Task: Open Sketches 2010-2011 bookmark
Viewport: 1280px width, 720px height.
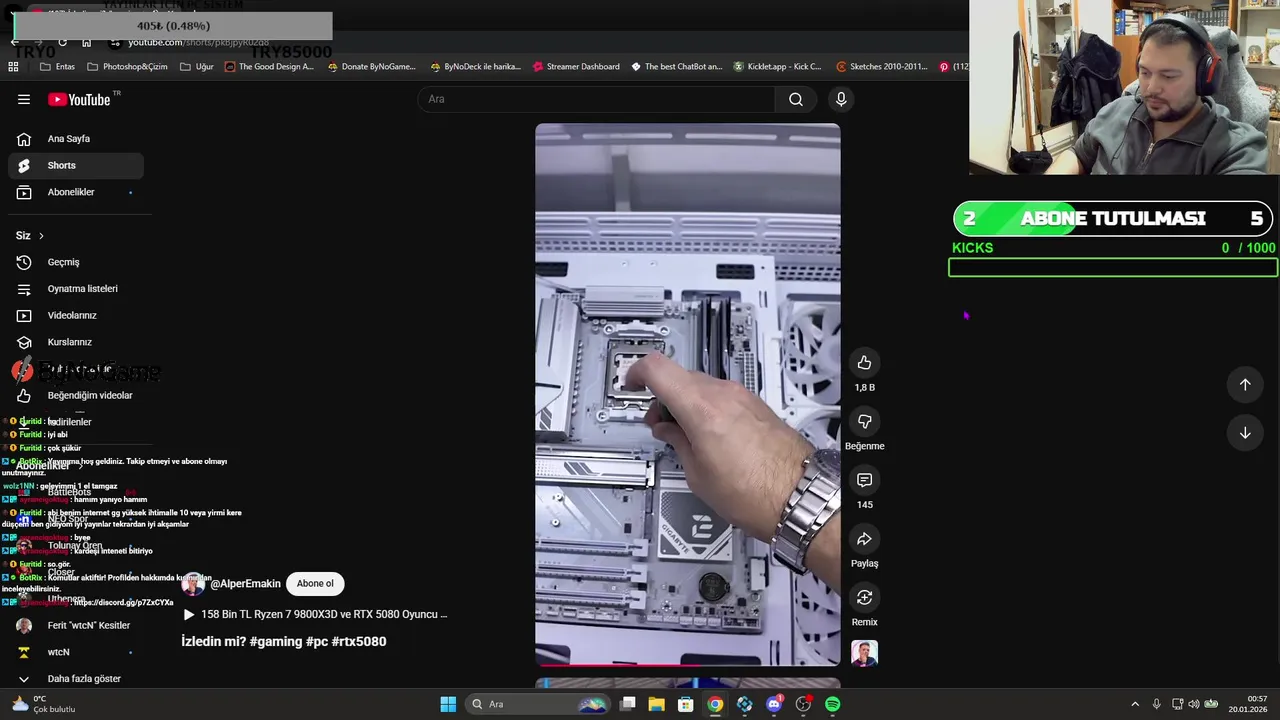Action: tap(880, 67)
